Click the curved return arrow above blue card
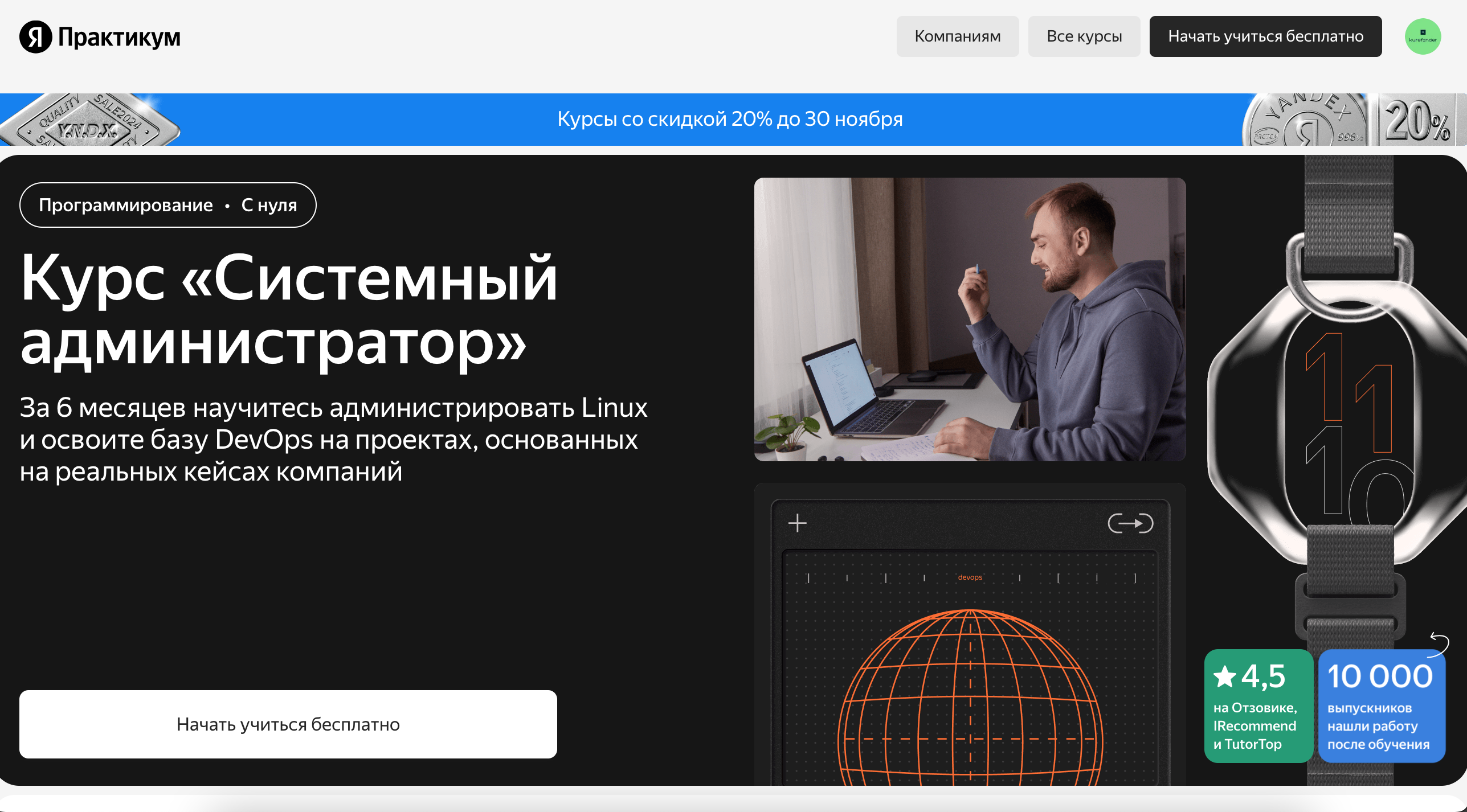Screen dimensions: 1467x812 pyautogui.click(x=1439, y=644)
